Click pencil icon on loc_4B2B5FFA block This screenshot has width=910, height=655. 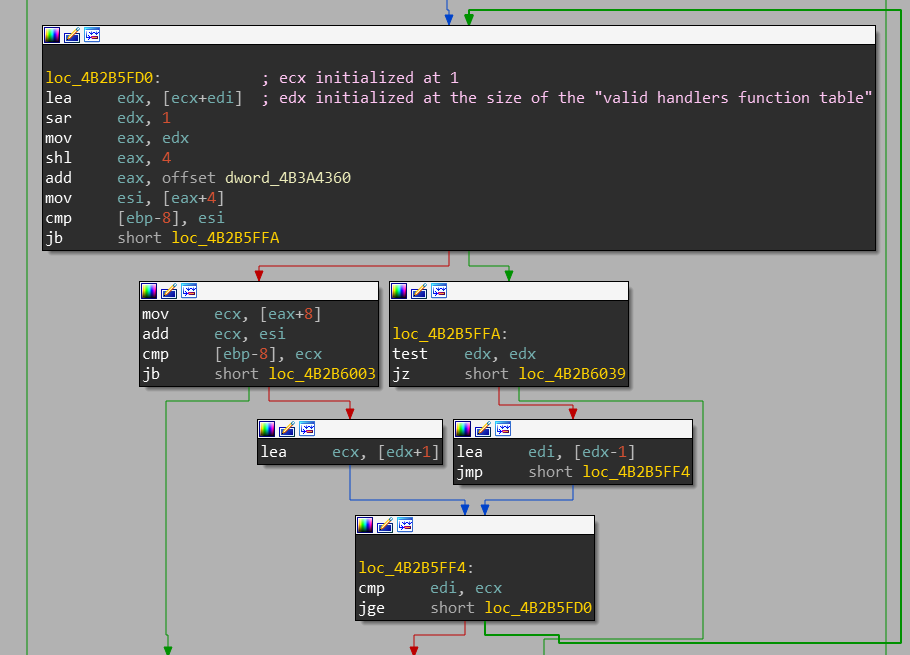(x=419, y=291)
